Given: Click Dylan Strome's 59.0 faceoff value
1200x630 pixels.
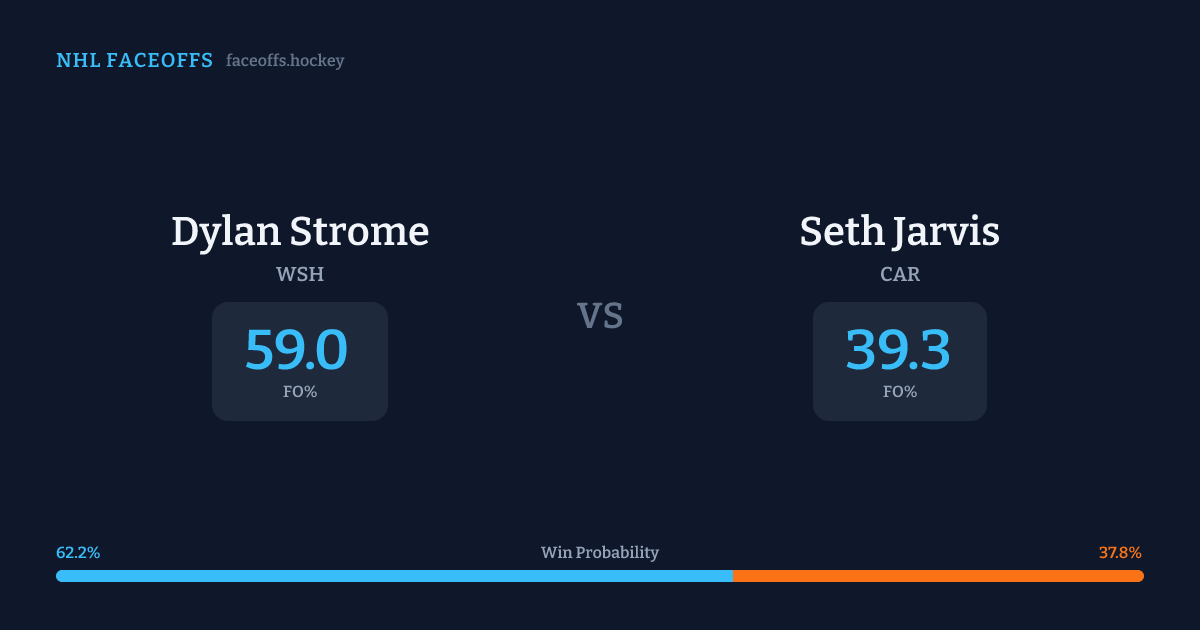Looking at the screenshot, I should point(297,350).
